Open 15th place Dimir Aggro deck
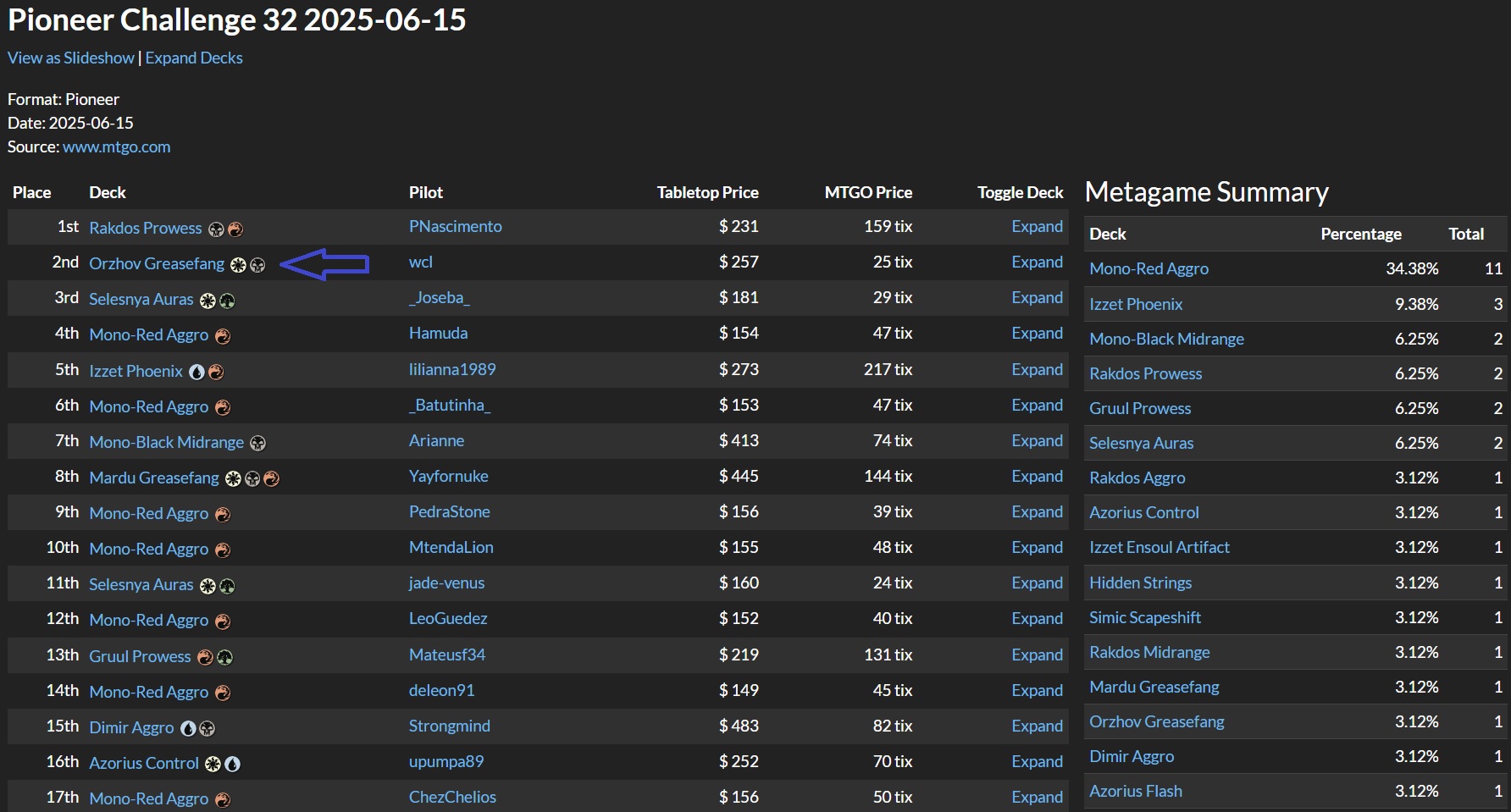Screen dimensions: 1511x812 point(131,727)
